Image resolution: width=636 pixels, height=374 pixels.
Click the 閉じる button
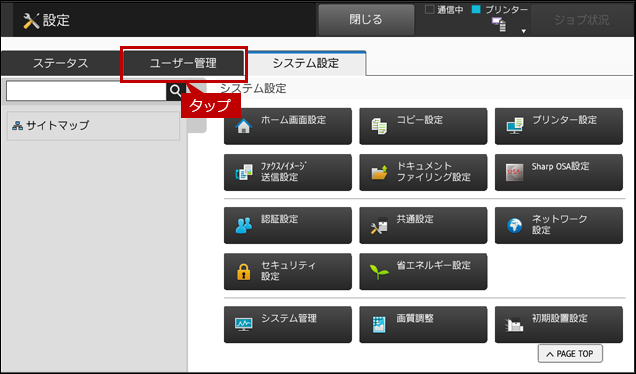(x=366, y=19)
